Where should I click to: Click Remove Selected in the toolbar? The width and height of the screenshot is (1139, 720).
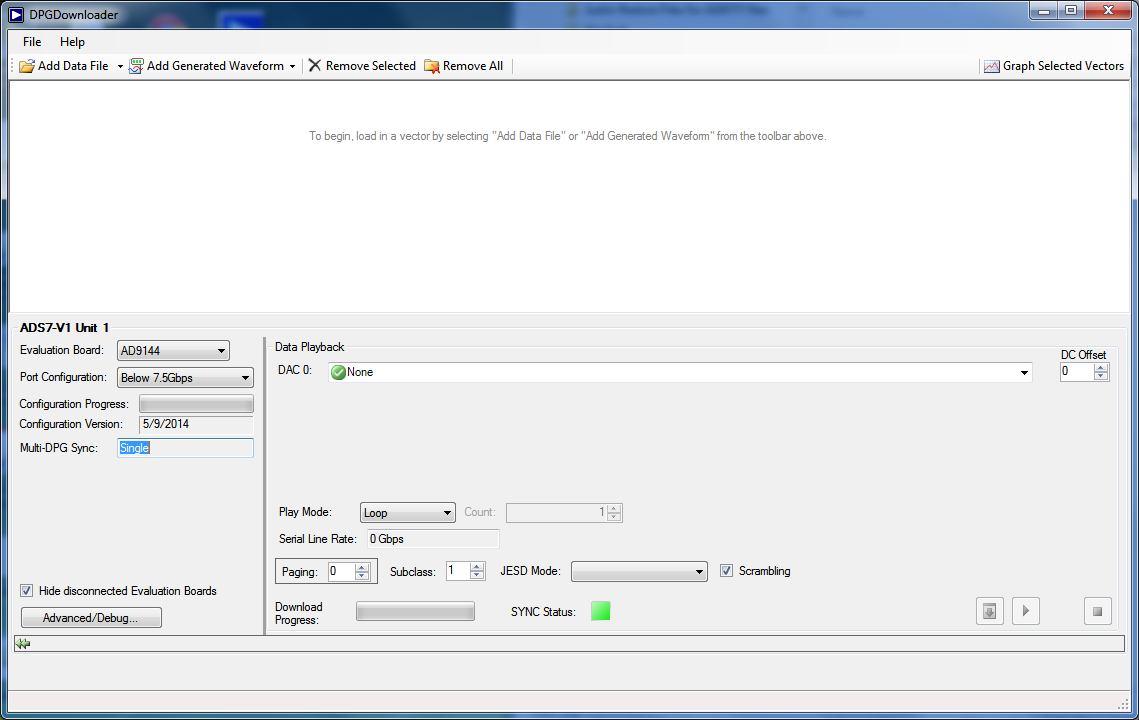coord(362,66)
